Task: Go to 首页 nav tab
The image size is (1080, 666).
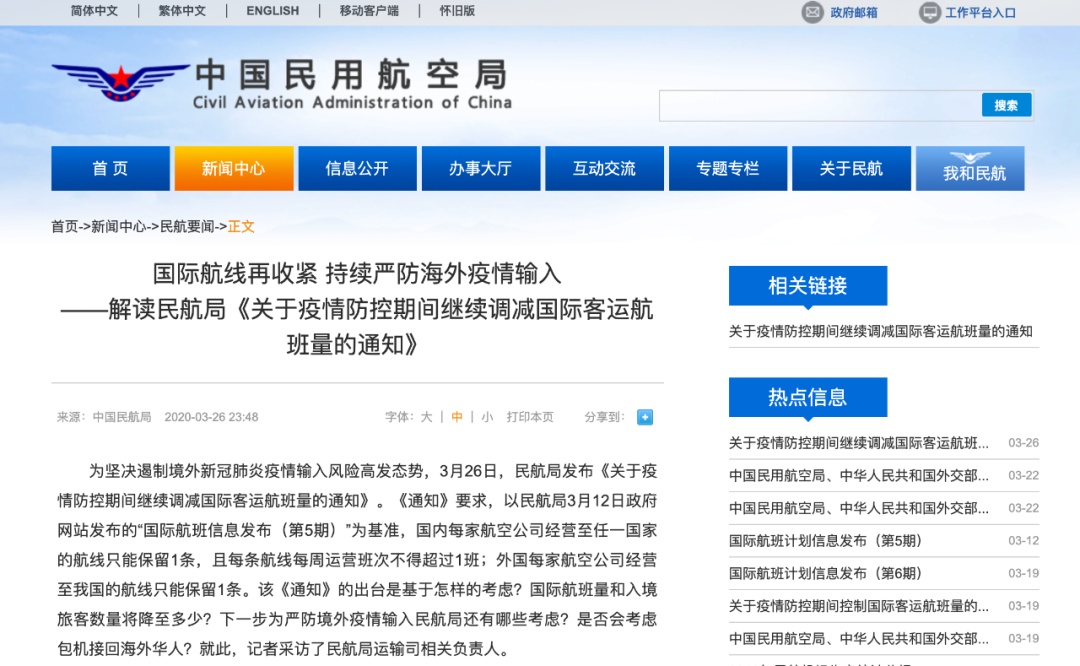Action: (110, 168)
